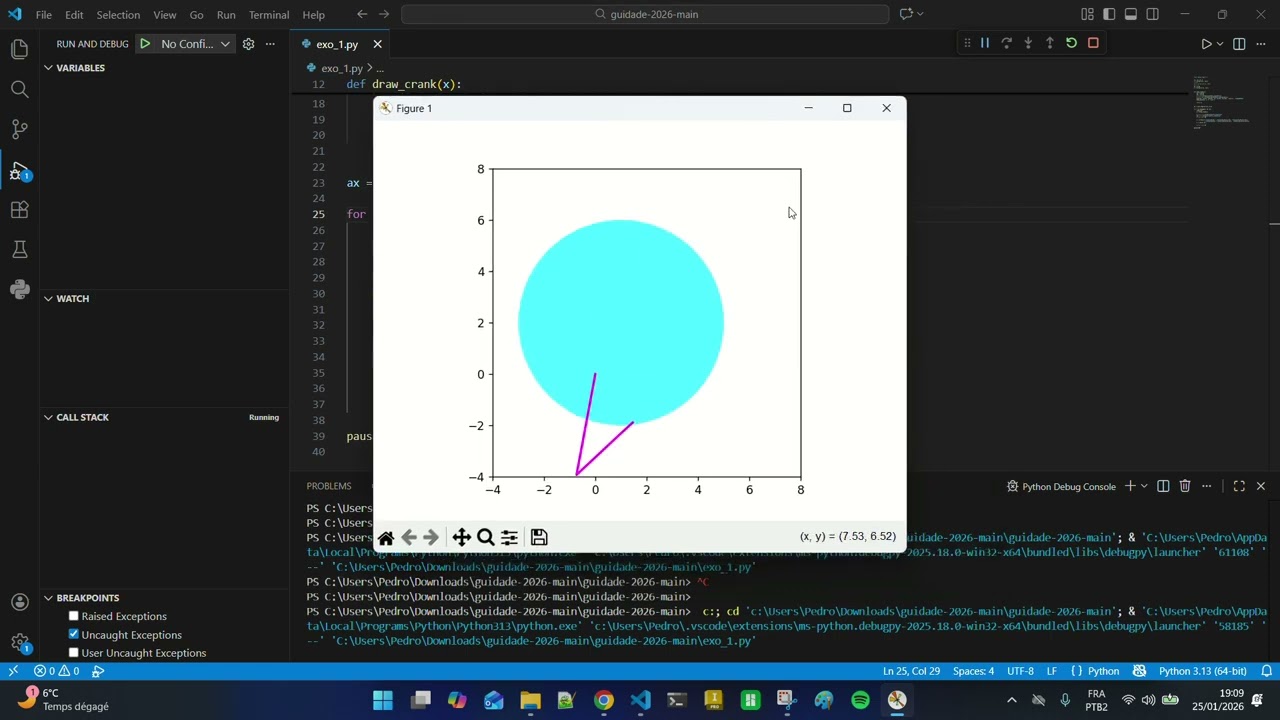Open Source Control view in activity bar
Image resolution: width=1280 pixels, height=720 pixels.
pyautogui.click(x=19, y=129)
